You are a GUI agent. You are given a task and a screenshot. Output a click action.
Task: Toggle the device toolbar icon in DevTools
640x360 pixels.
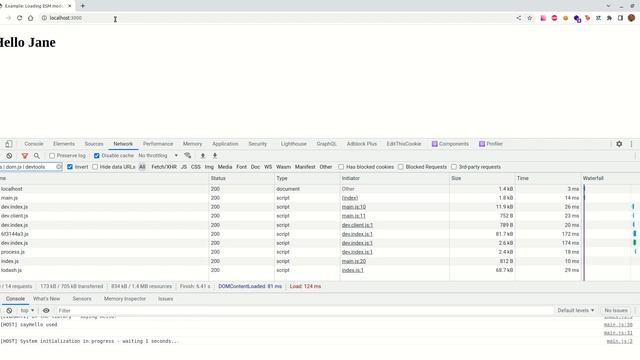click(x=9, y=144)
